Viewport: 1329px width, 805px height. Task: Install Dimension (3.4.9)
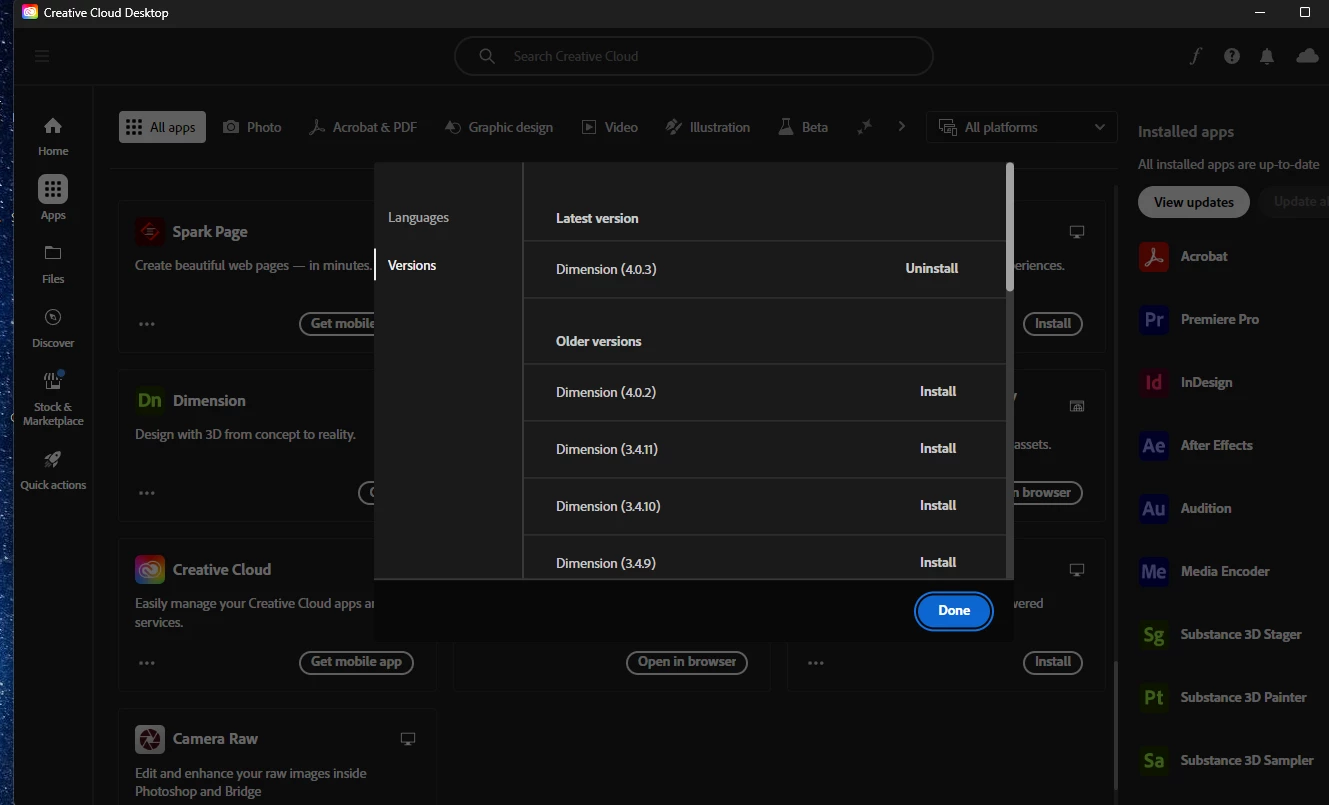coord(938,562)
